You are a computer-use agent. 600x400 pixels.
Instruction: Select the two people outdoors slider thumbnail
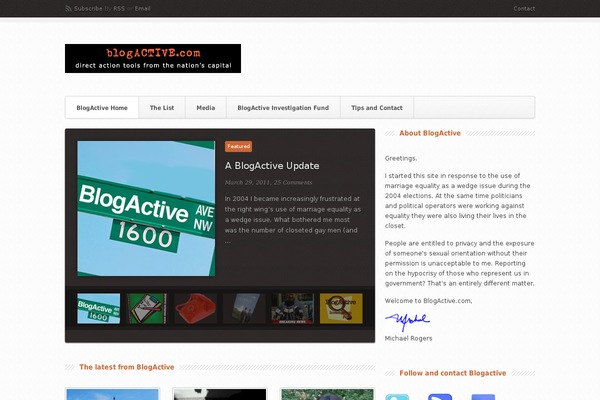(244, 309)
